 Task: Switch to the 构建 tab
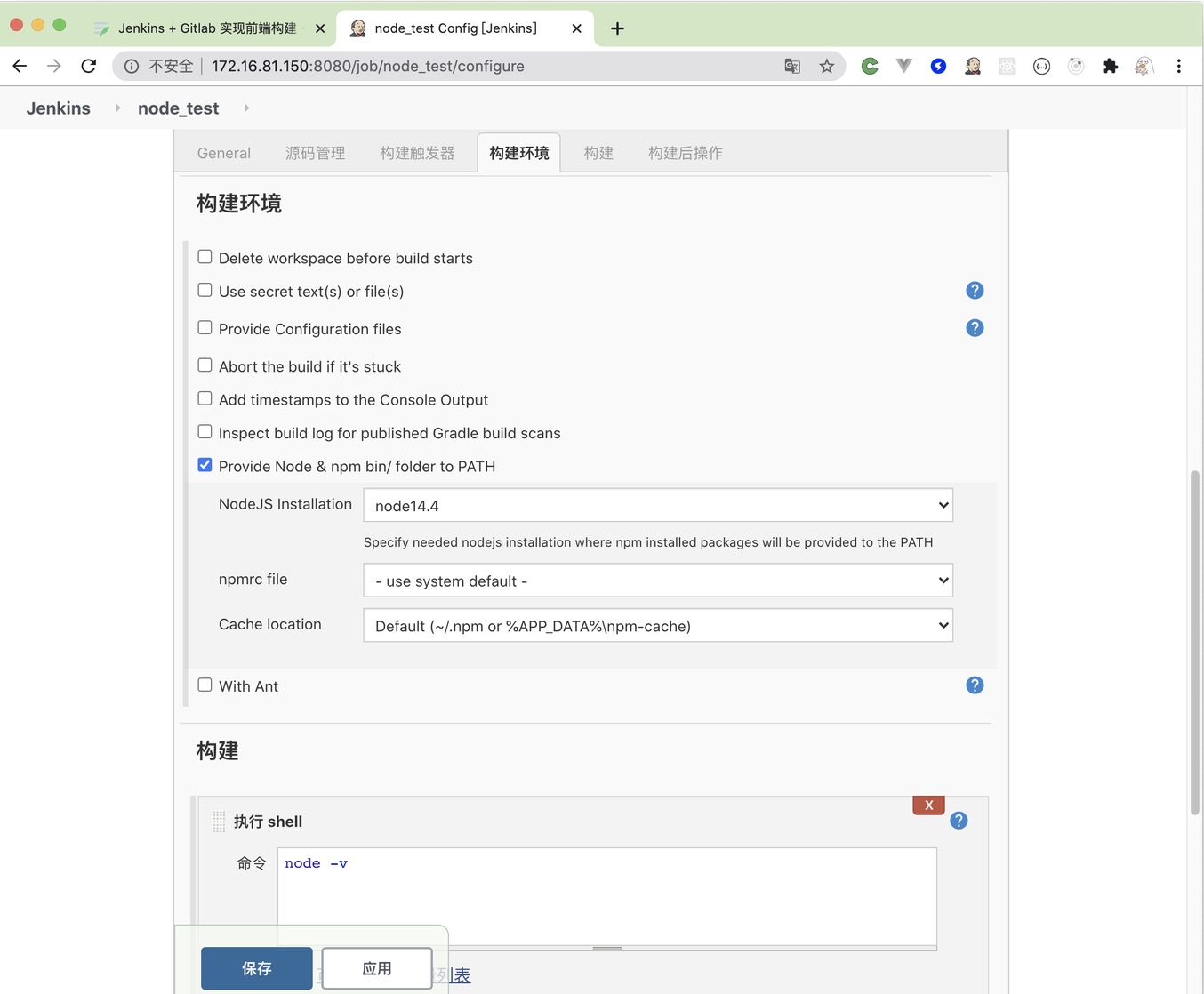[x=598, y=153]
